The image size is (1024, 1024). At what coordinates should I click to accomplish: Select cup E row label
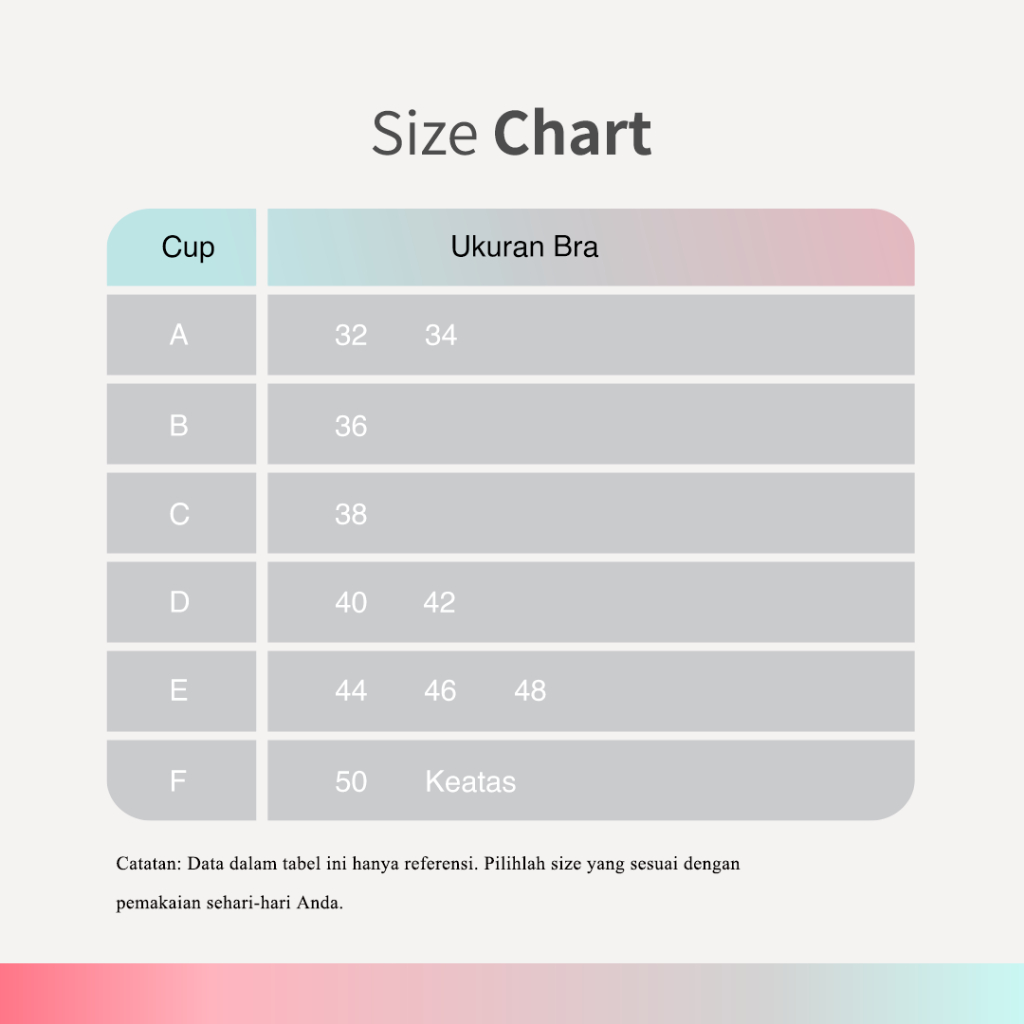[x=179, y=691]
